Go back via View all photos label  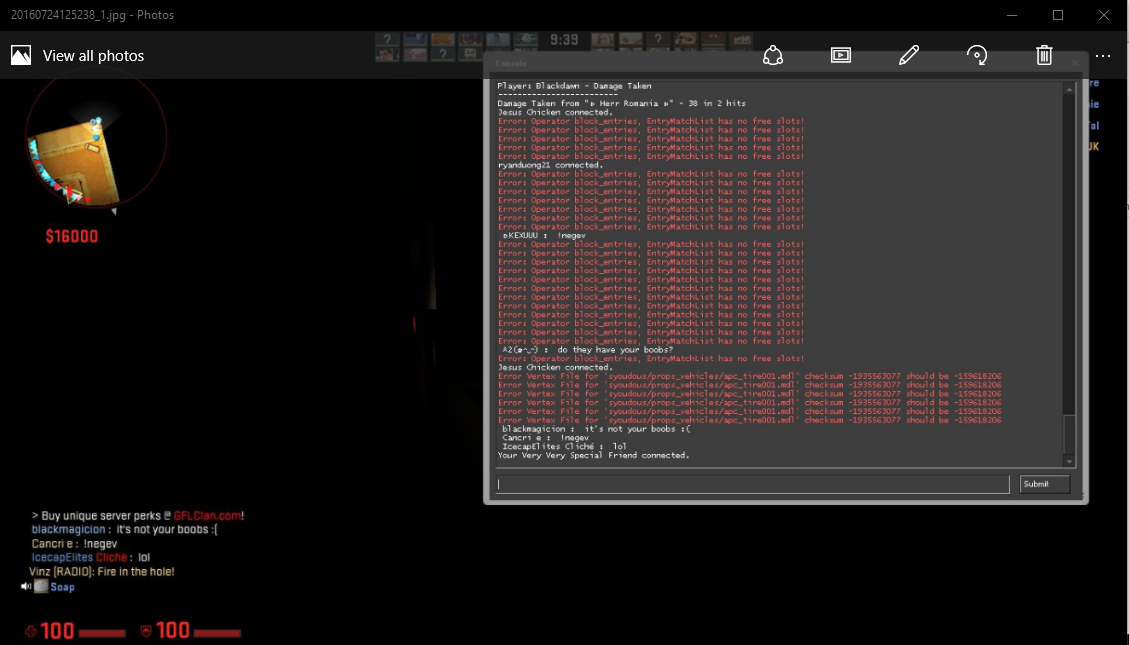click(x=94, y=55)
